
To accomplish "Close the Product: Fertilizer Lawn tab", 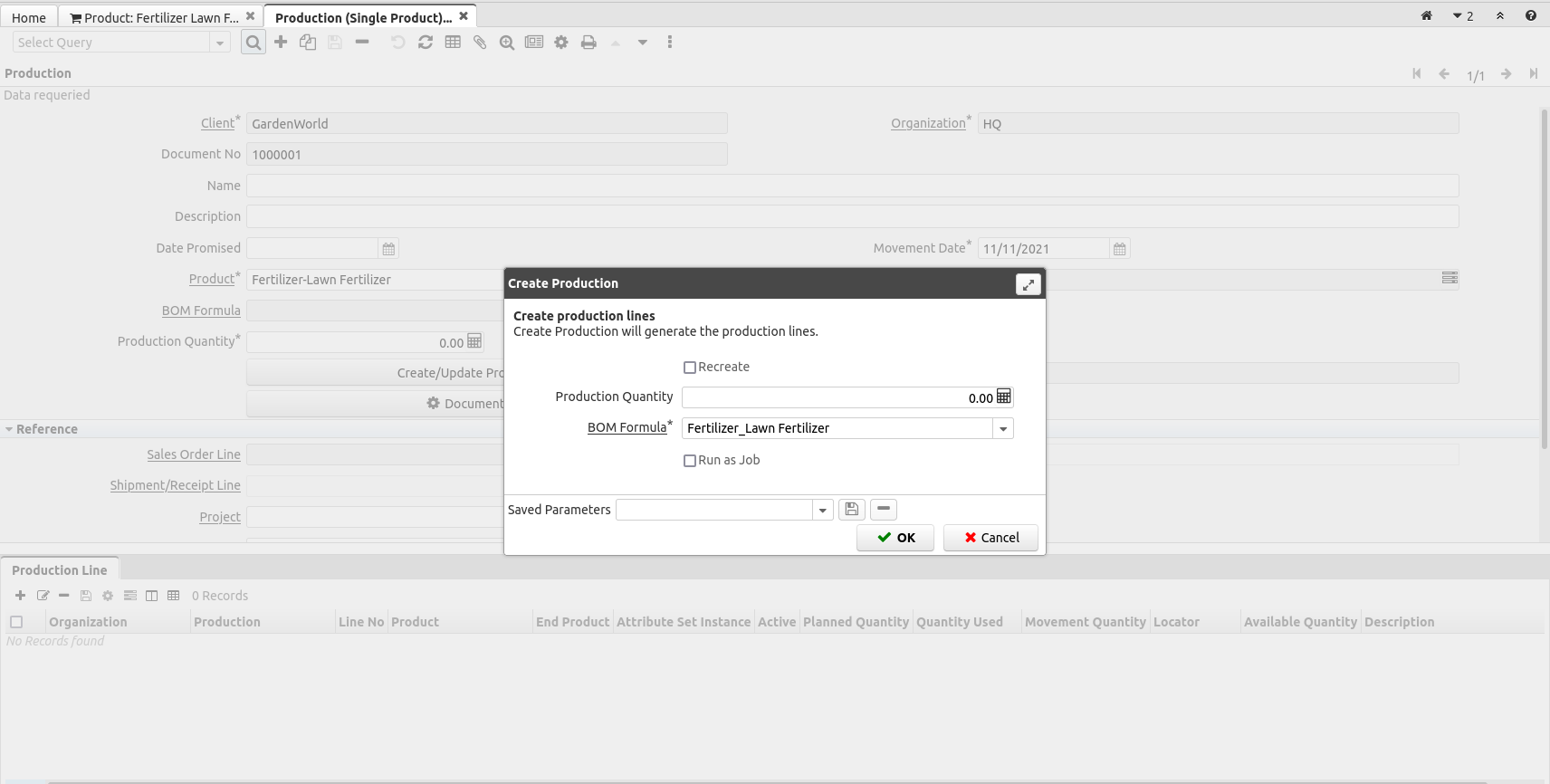I will (251, 15).
